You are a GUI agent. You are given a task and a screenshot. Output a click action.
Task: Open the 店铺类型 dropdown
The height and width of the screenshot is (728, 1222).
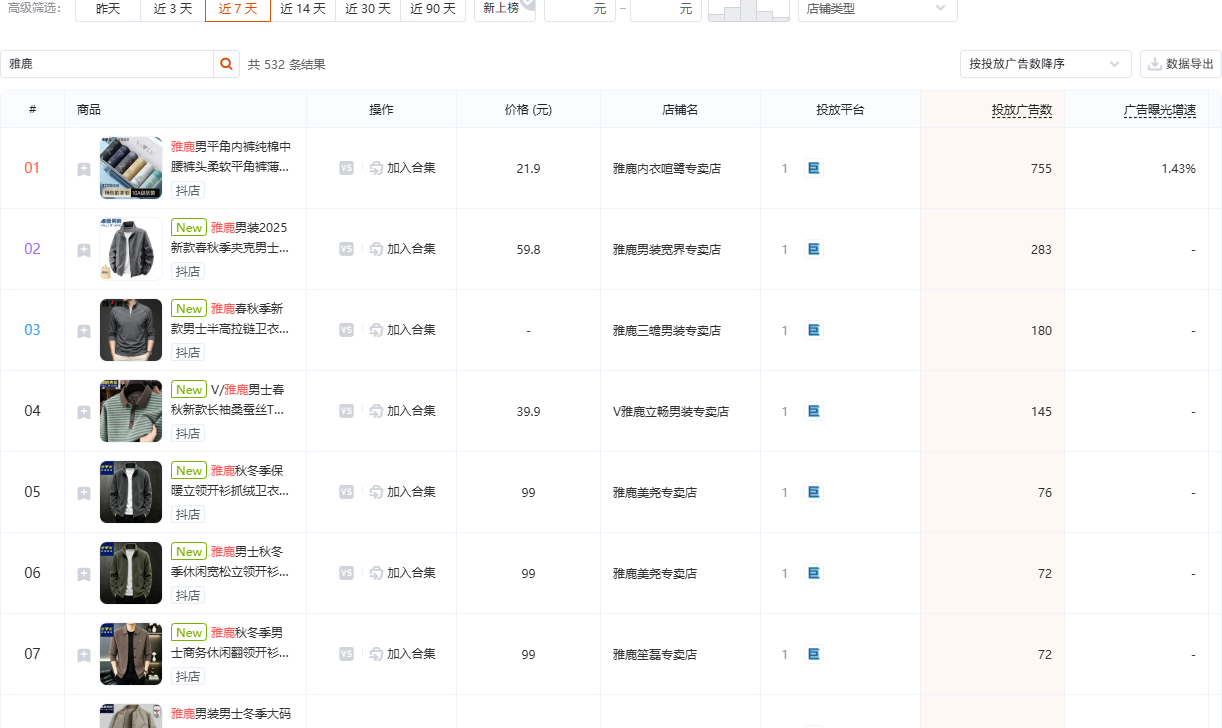[x=877, y=9]
